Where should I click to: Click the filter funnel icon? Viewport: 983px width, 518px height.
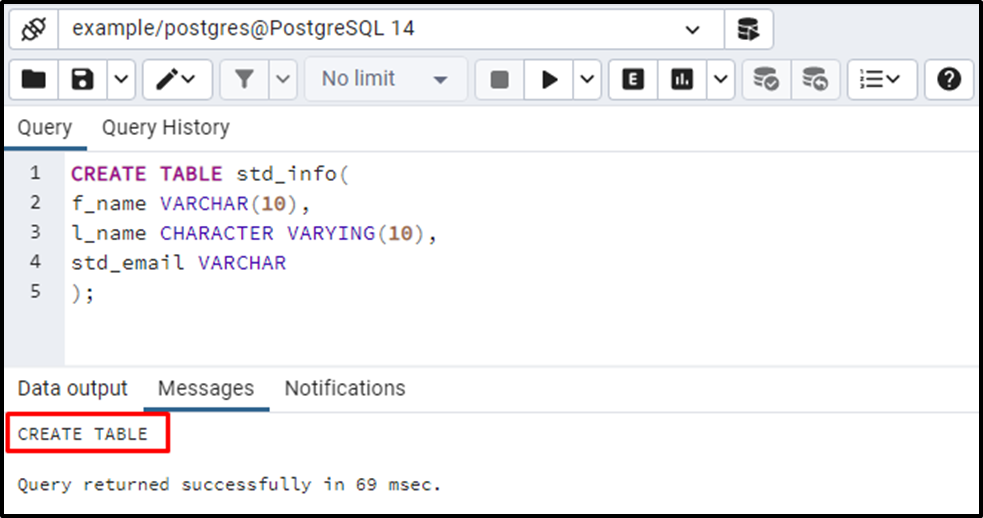(244, 80)
